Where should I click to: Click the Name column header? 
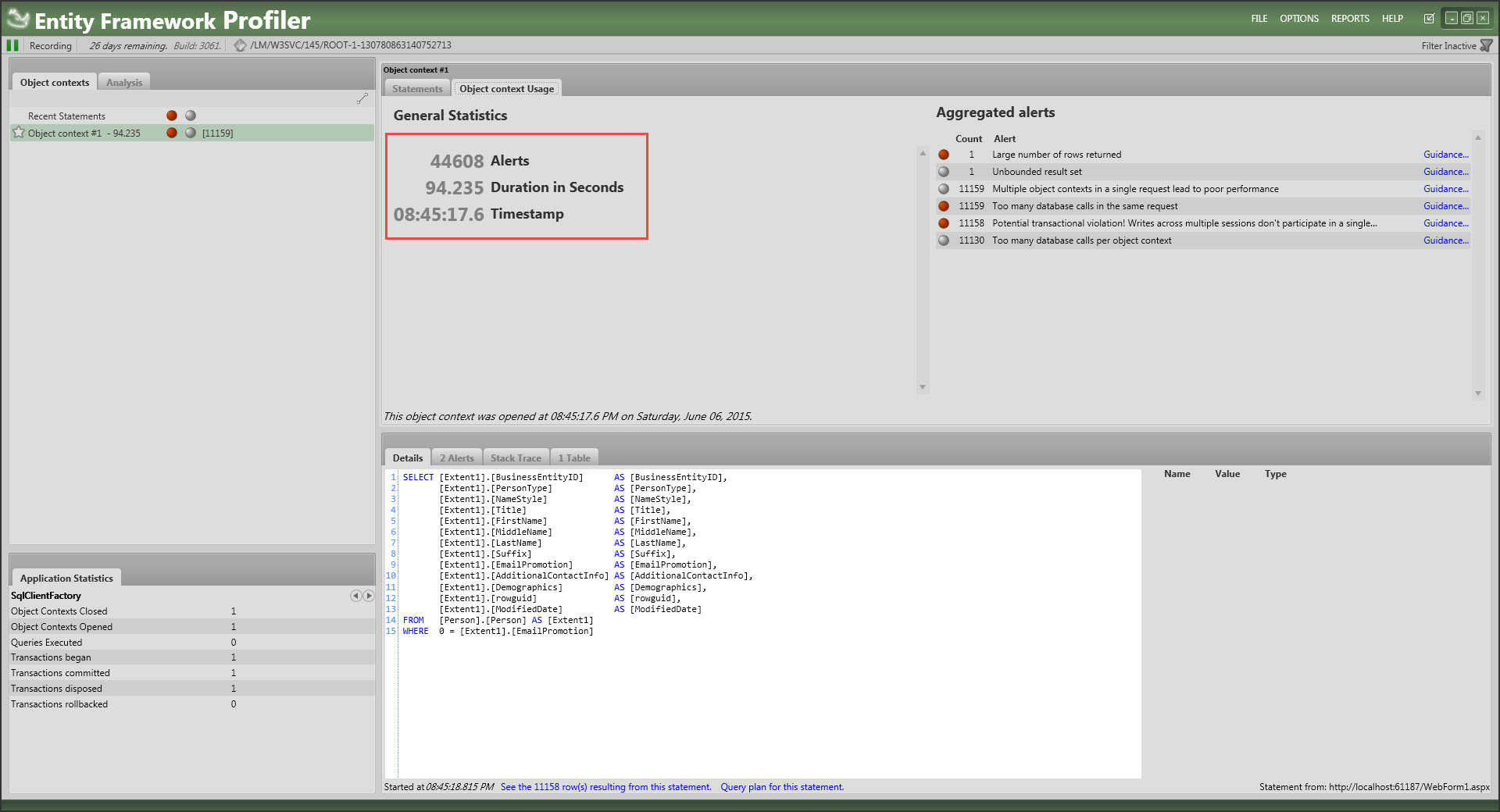[1177, 474]
